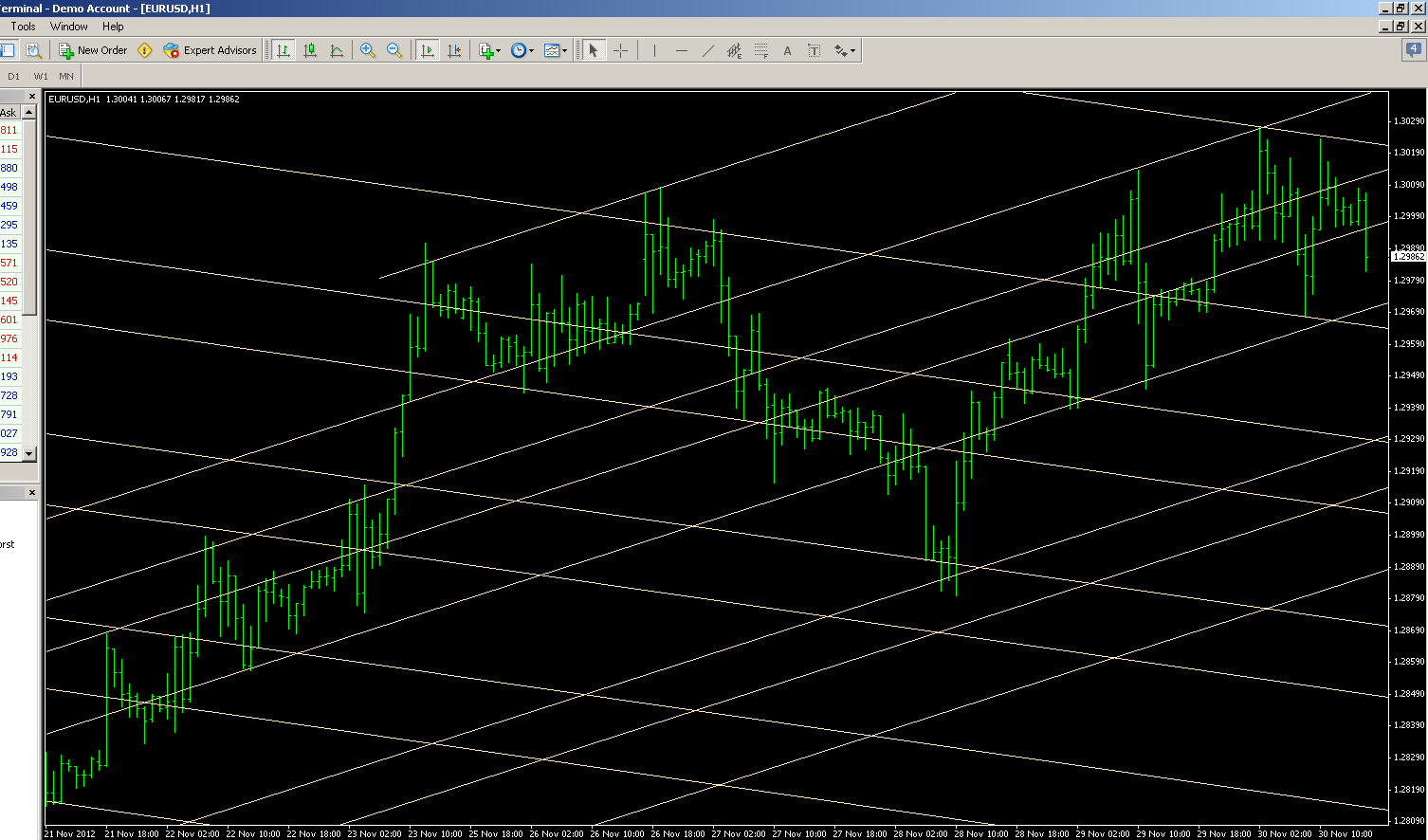Select the cursor arrow tool
The height and width of the screenshot is (840, 1428).
tap(594, 50)
